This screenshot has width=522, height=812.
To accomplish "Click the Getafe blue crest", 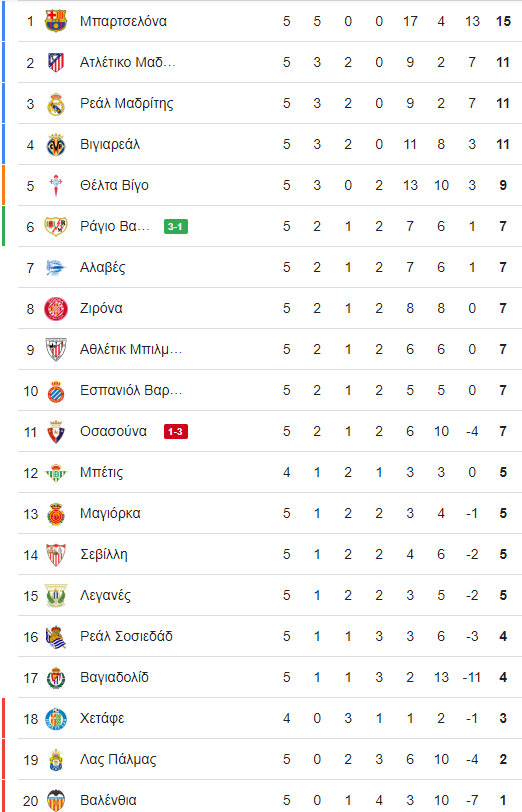I will click(56, 719).
